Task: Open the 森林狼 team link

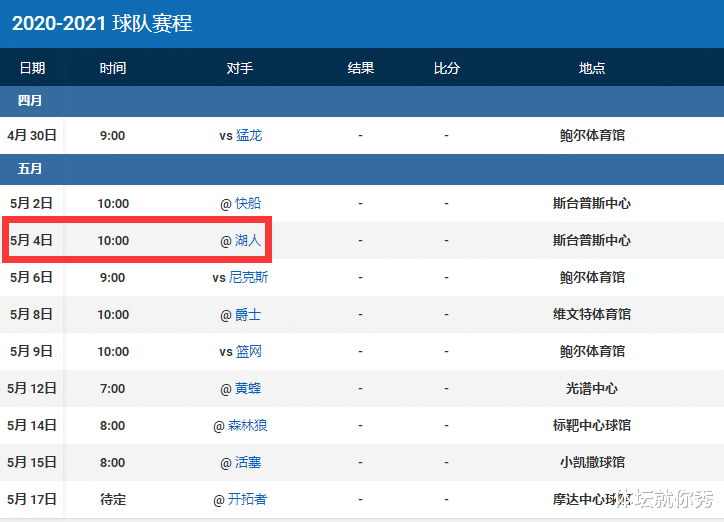Action: pos(247,425)
